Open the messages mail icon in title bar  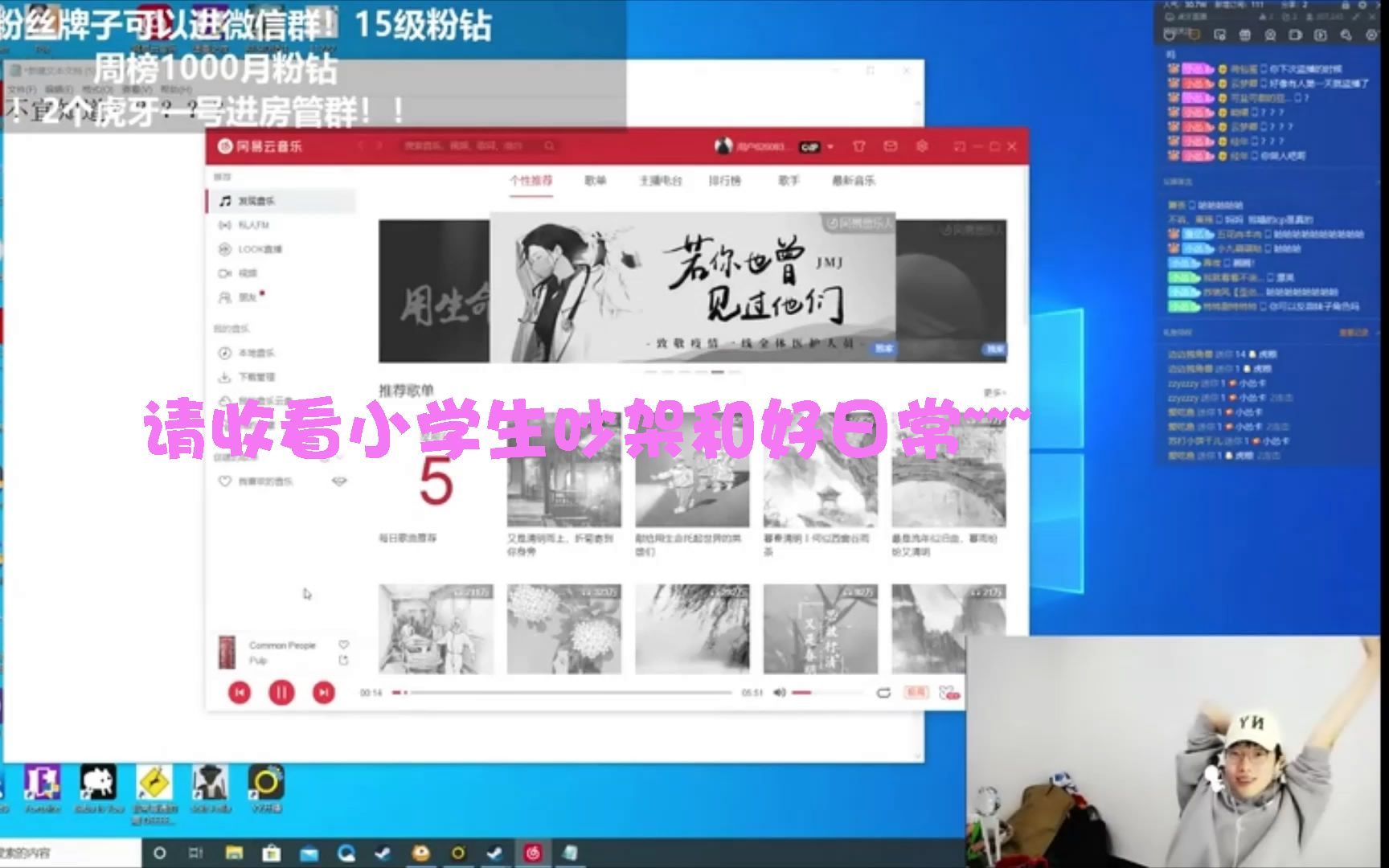(x=891, y=146)
